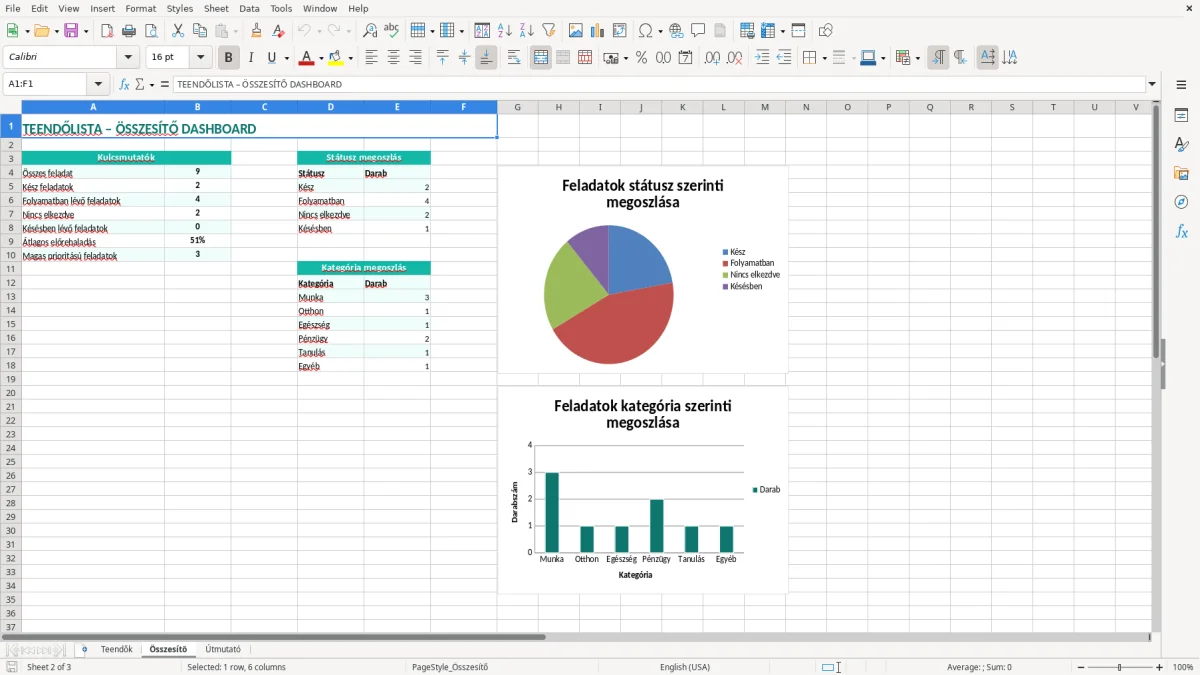
Task: Expand the Name Box dropdown
Action: [98, 85]
